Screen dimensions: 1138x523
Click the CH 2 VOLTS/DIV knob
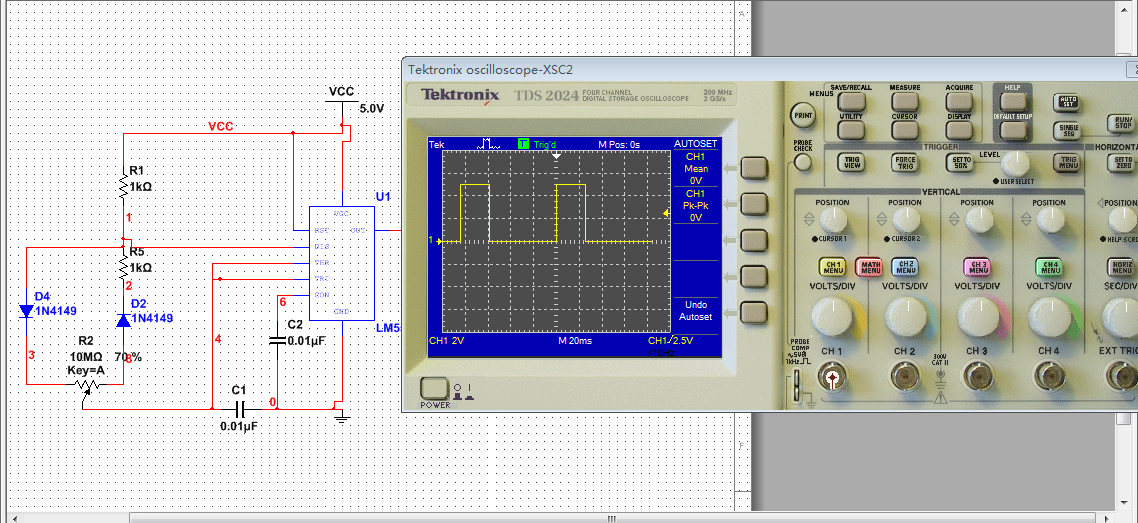[904, 316]
